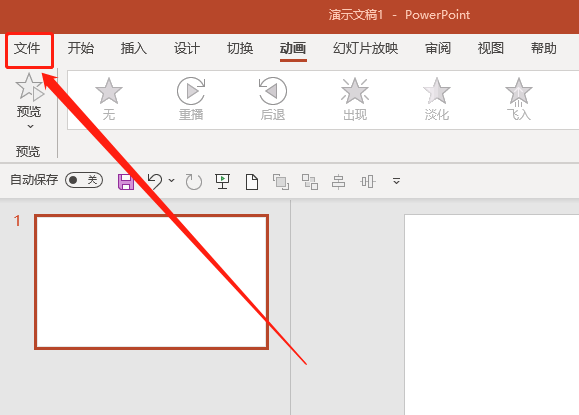Expand the 预览 button dropdown arrow
The width and height of the screenshot is (579, 415).
click(30, 127)
